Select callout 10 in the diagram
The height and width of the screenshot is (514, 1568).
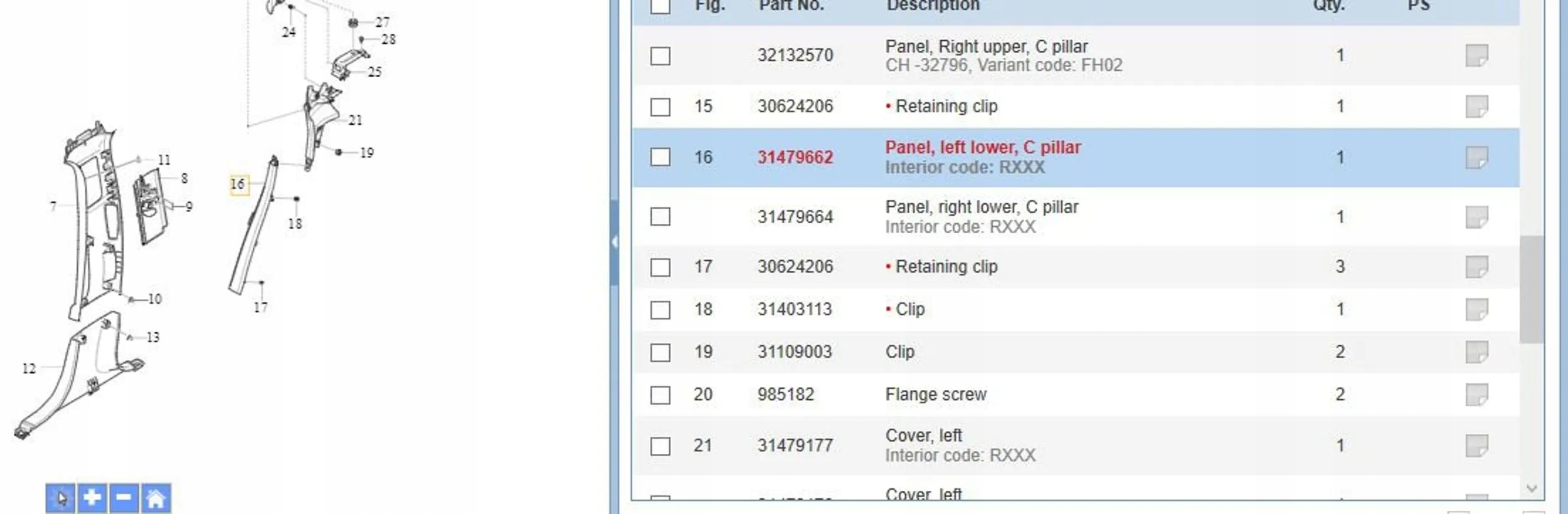[x=155, y=299]
